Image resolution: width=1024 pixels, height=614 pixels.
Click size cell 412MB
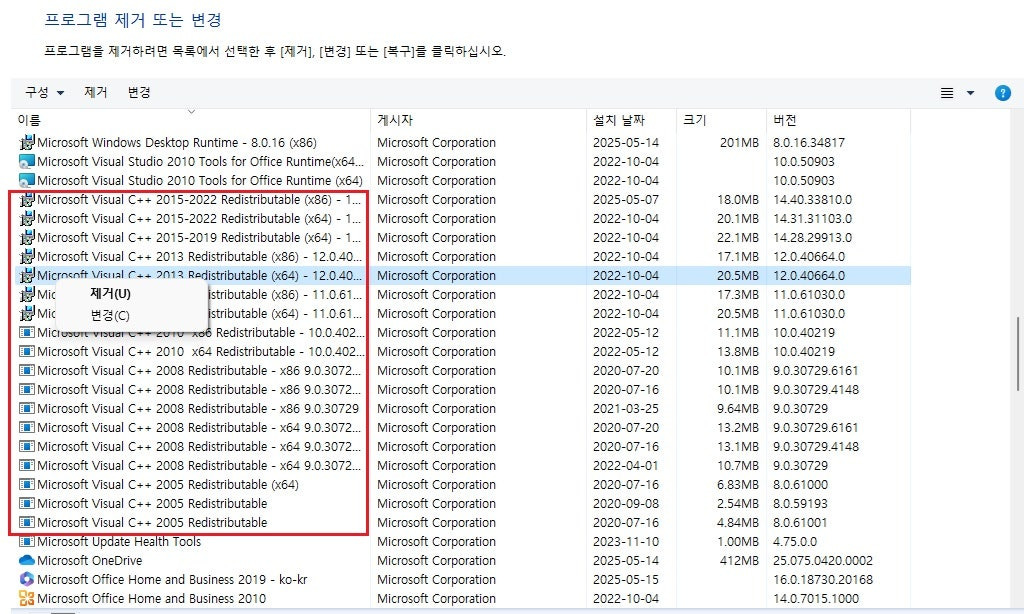(739, 560)
